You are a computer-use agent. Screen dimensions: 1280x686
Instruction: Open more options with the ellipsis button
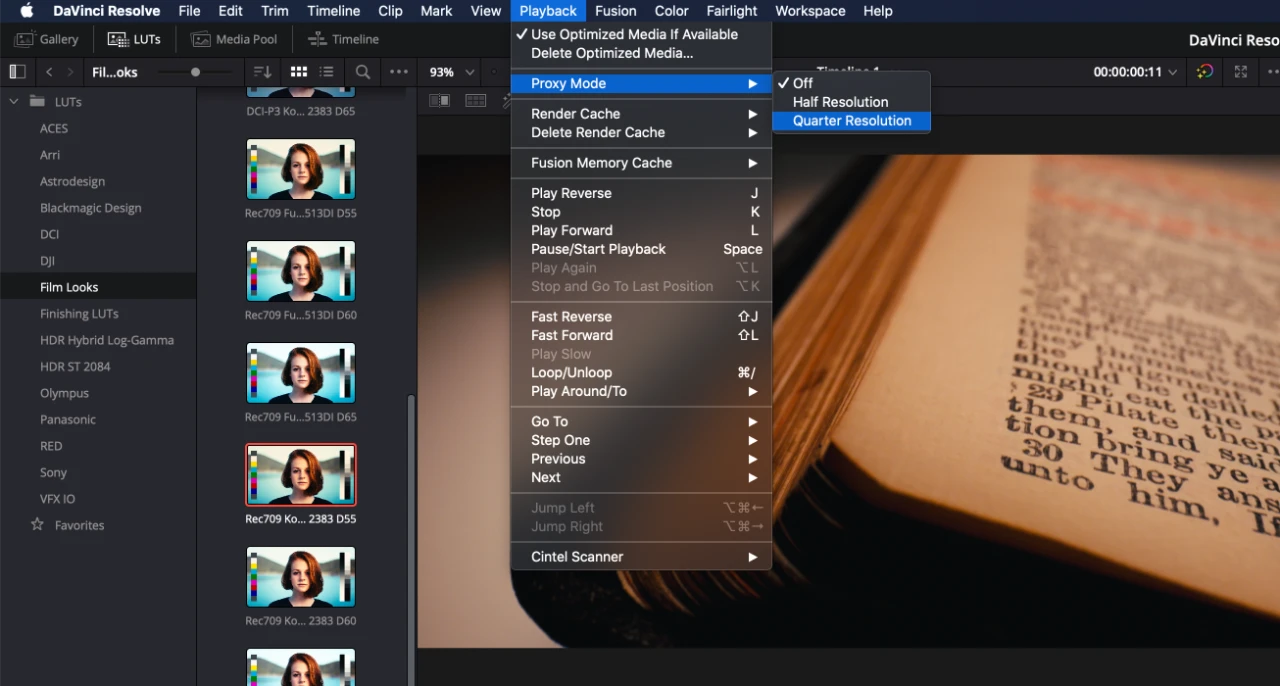(x=398, y=71)
